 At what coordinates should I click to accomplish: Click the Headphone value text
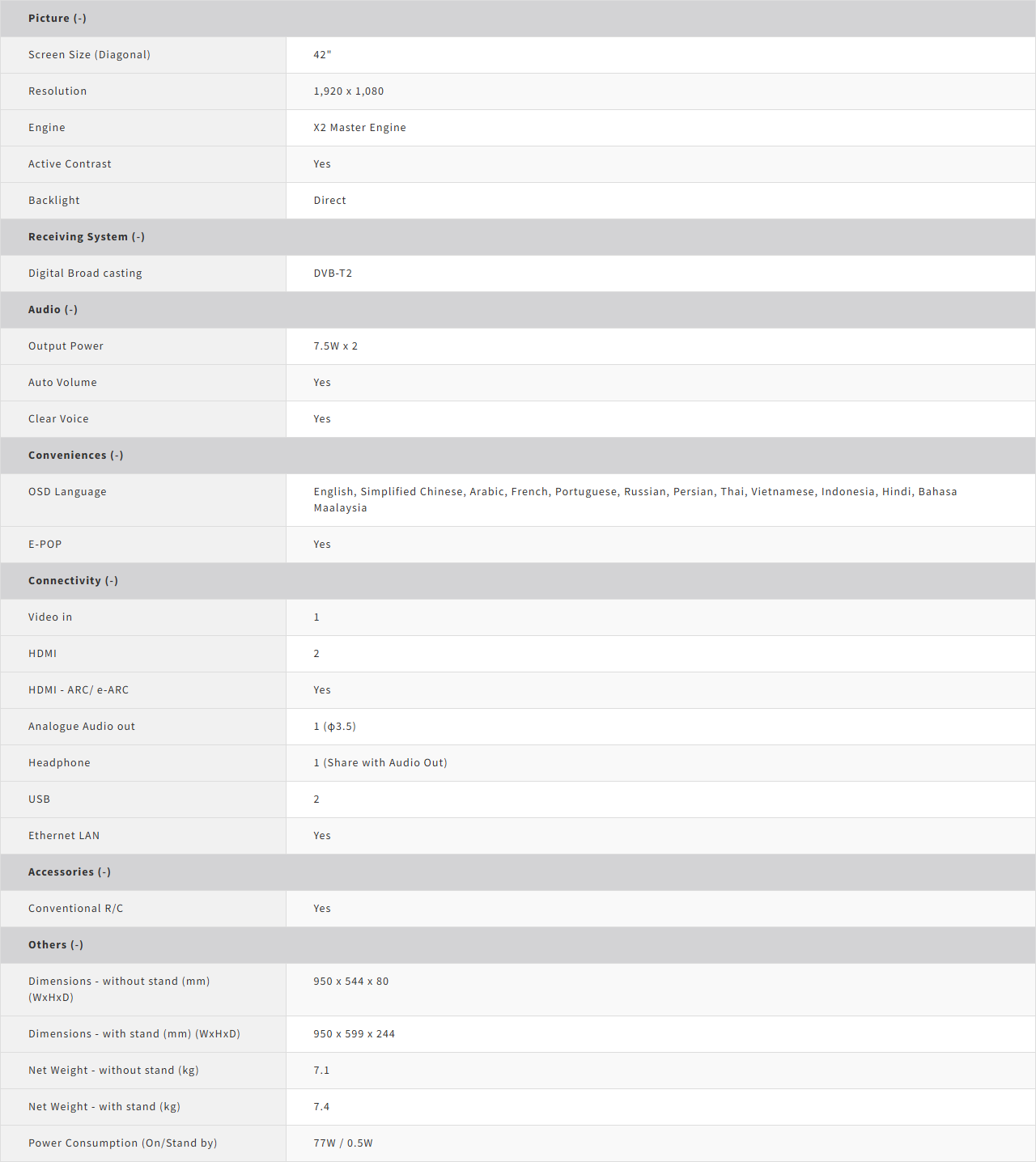(x=380, y=763)
